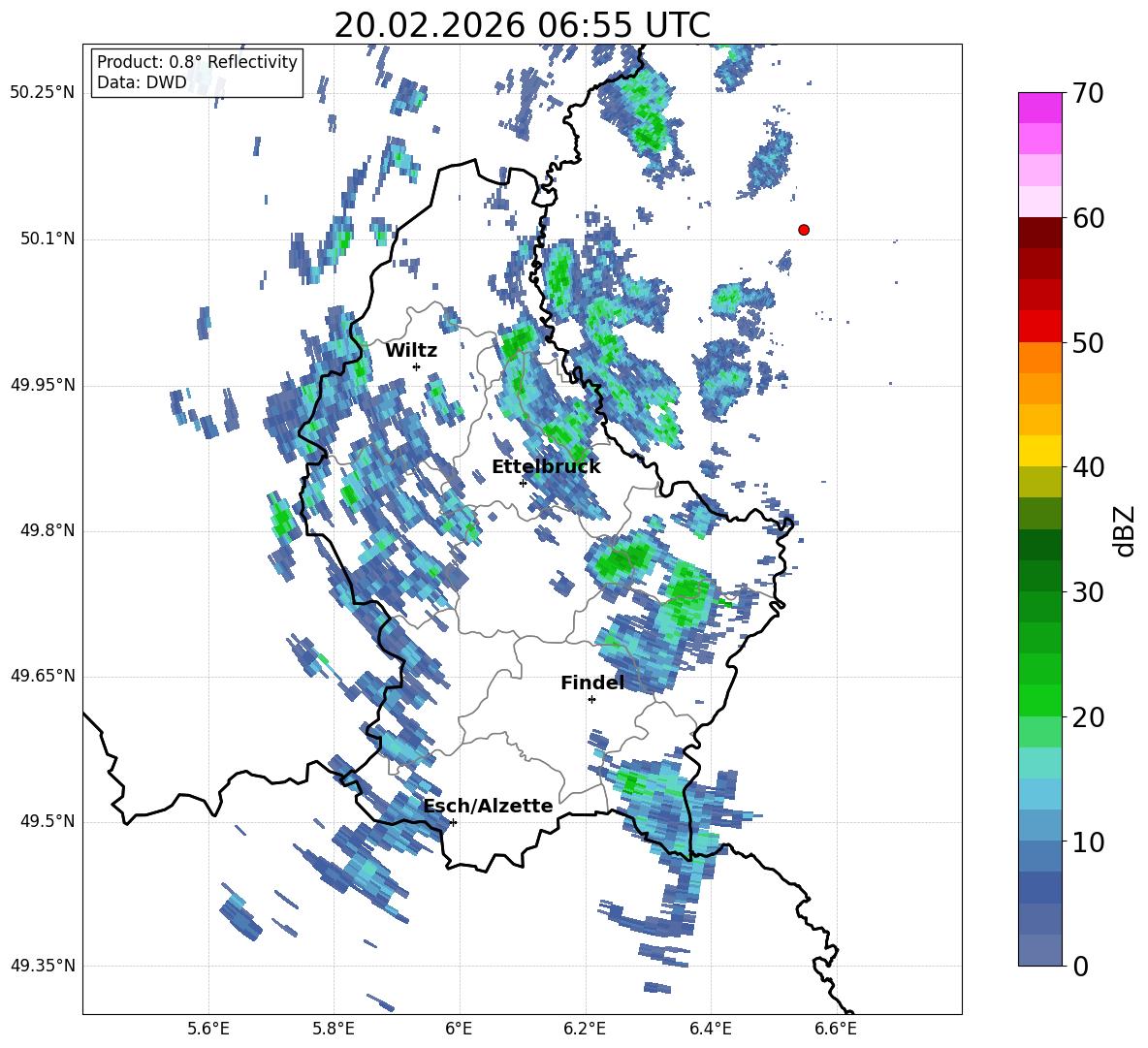Image resolution: width=1148 pixels, height=1048 pixels.
Task: Click the 6.4°E longitude tick label
Action: click(x=710, y=1029)
